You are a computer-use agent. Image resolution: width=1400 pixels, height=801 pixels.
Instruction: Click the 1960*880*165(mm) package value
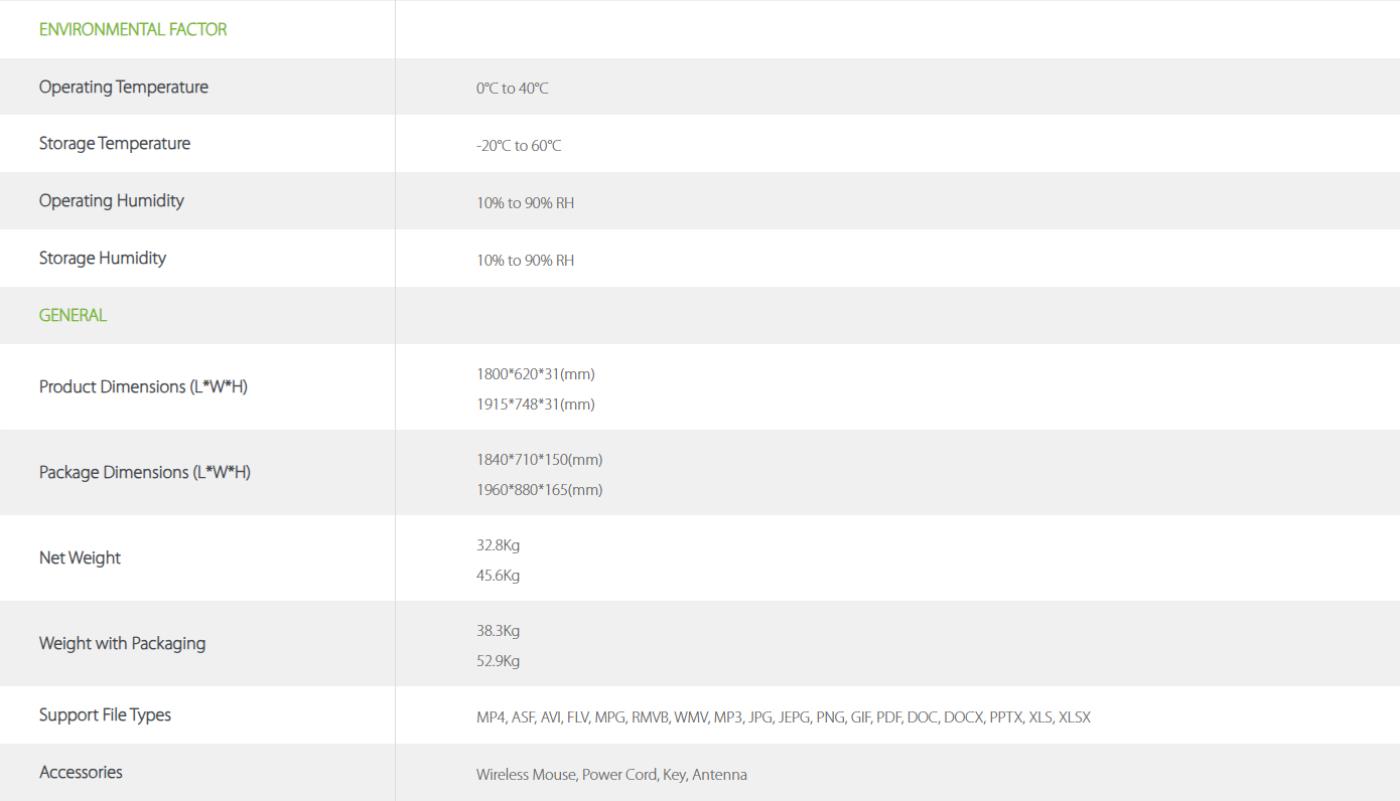(x=539, y=489)
